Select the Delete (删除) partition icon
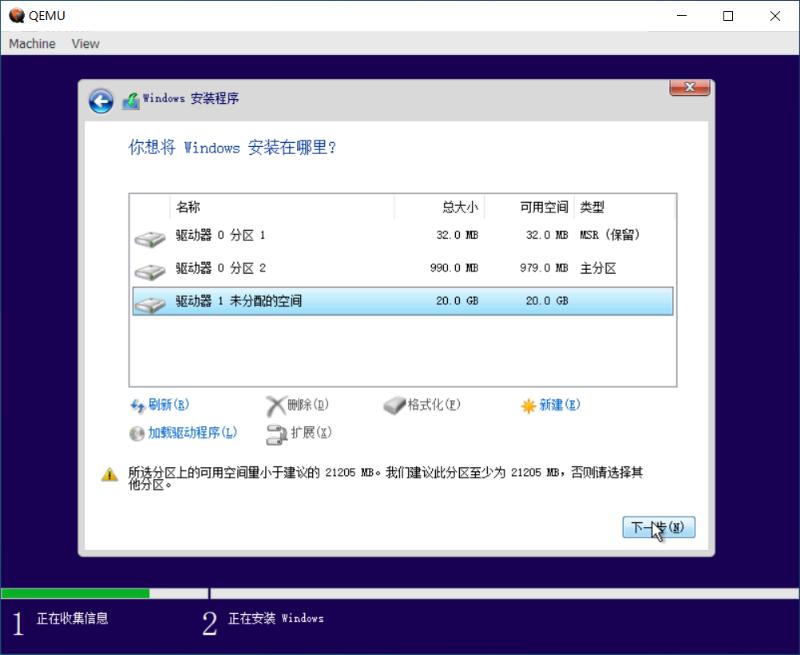800x655 pixels. (x=277, y=406)
